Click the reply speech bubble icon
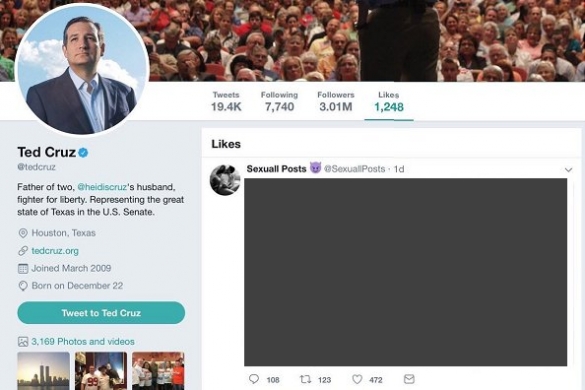 point(254,379)
